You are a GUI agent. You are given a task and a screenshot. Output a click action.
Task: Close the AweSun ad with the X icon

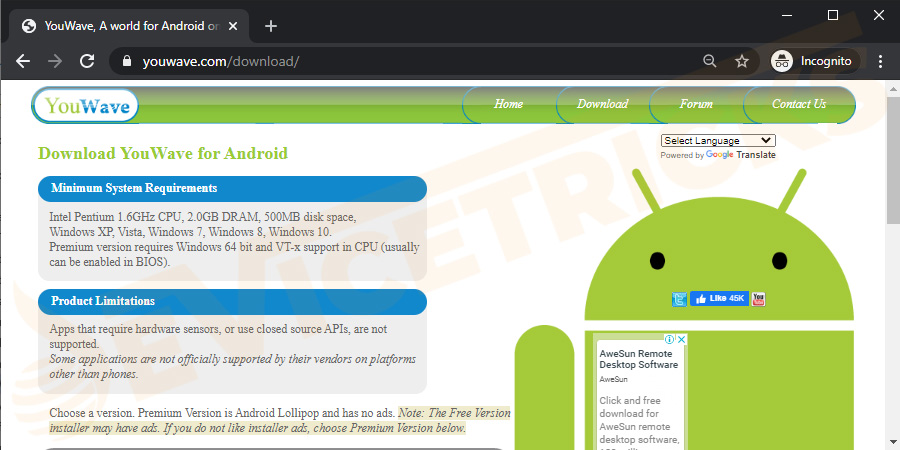pyautogui.click(x=681, y=339)
